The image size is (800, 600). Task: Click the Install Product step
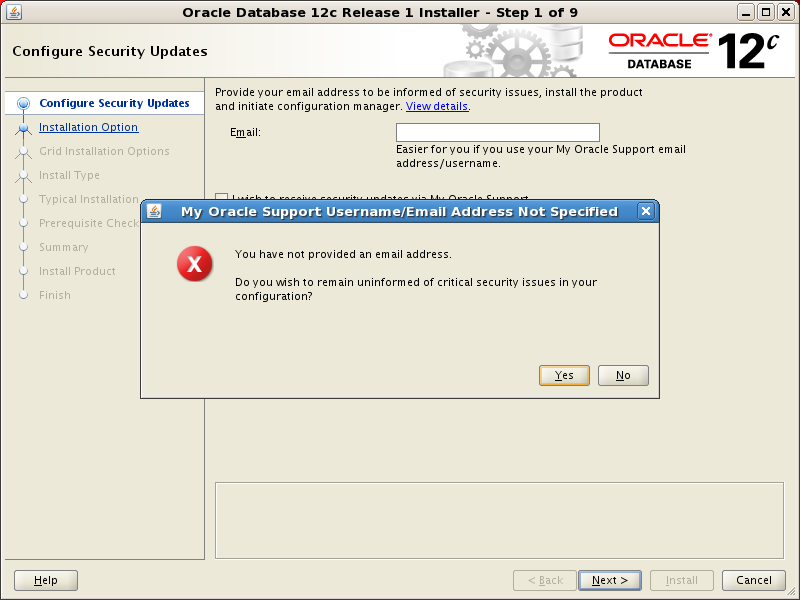[x=77, y=271]
